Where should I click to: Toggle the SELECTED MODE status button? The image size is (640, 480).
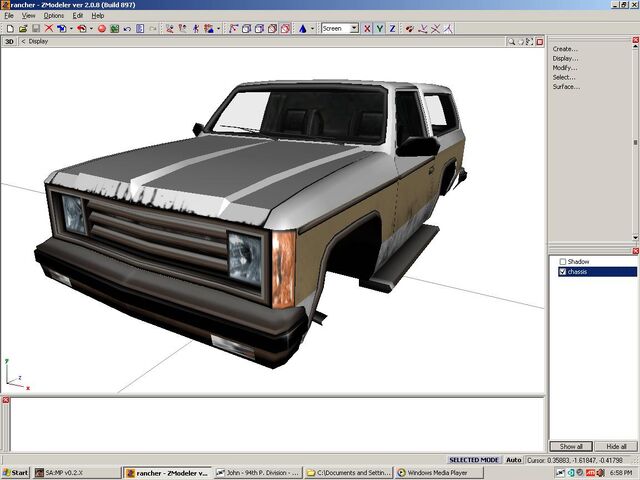(473, 460)
